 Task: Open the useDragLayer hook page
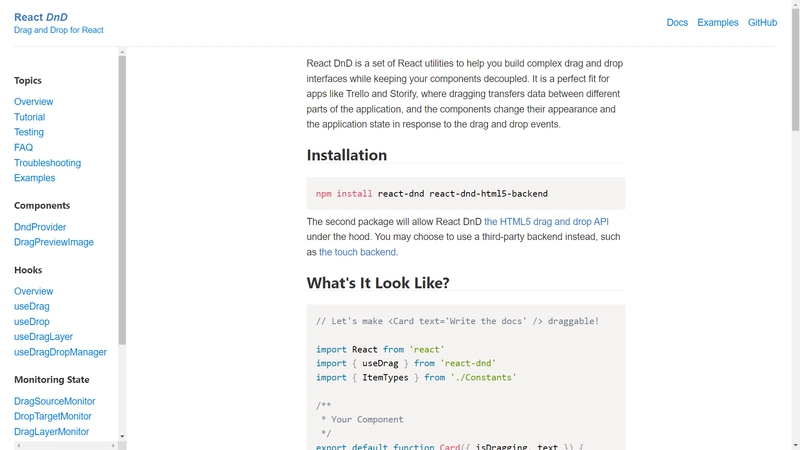point(43,337)
